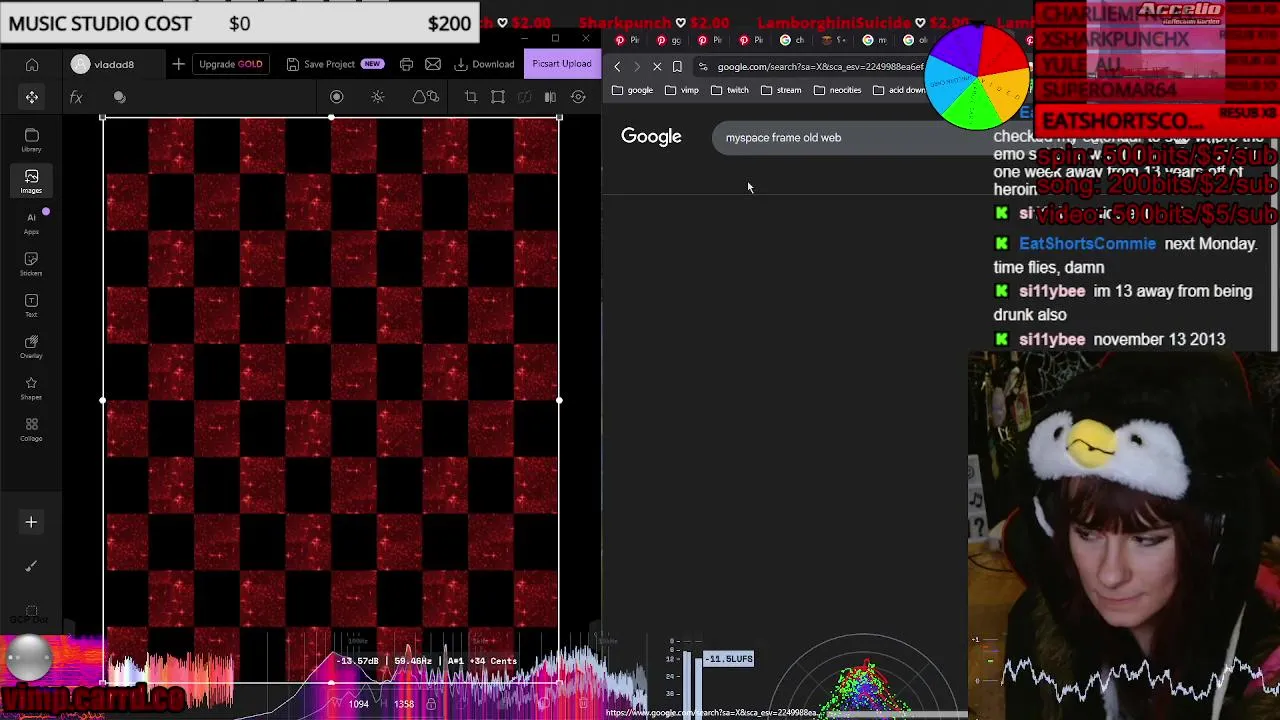This screenshot has height=720, width=1280.
Task: Click the google.com address bar
Action: pos(820,67)
